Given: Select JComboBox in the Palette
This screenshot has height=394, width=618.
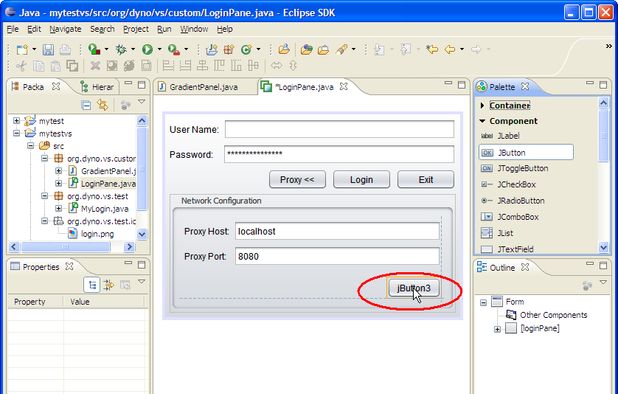Looking at the screenshot, I should tap(510, 217).
